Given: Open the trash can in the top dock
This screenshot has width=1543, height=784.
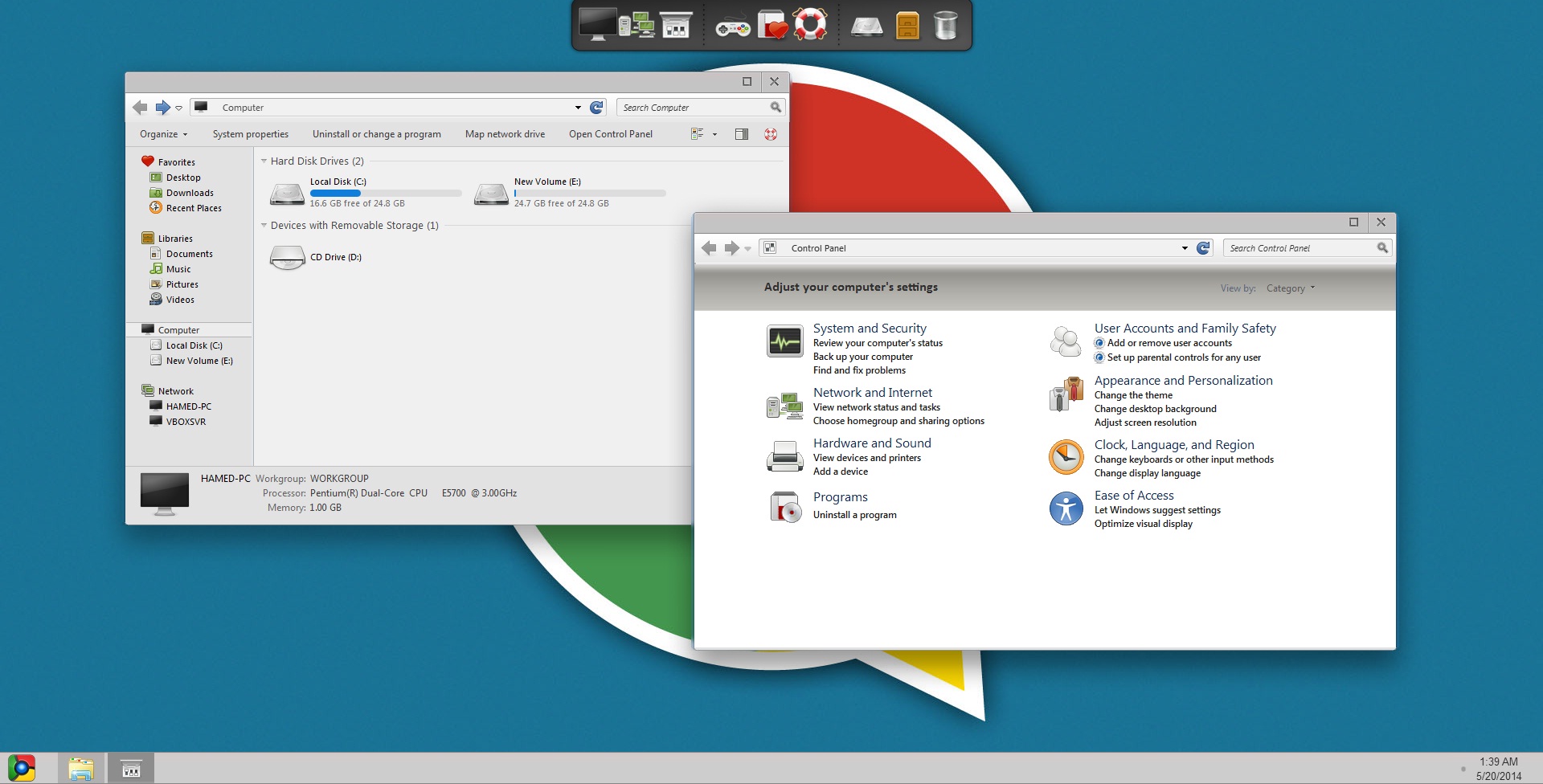Looking at the screenshot, I should point(945,26).
